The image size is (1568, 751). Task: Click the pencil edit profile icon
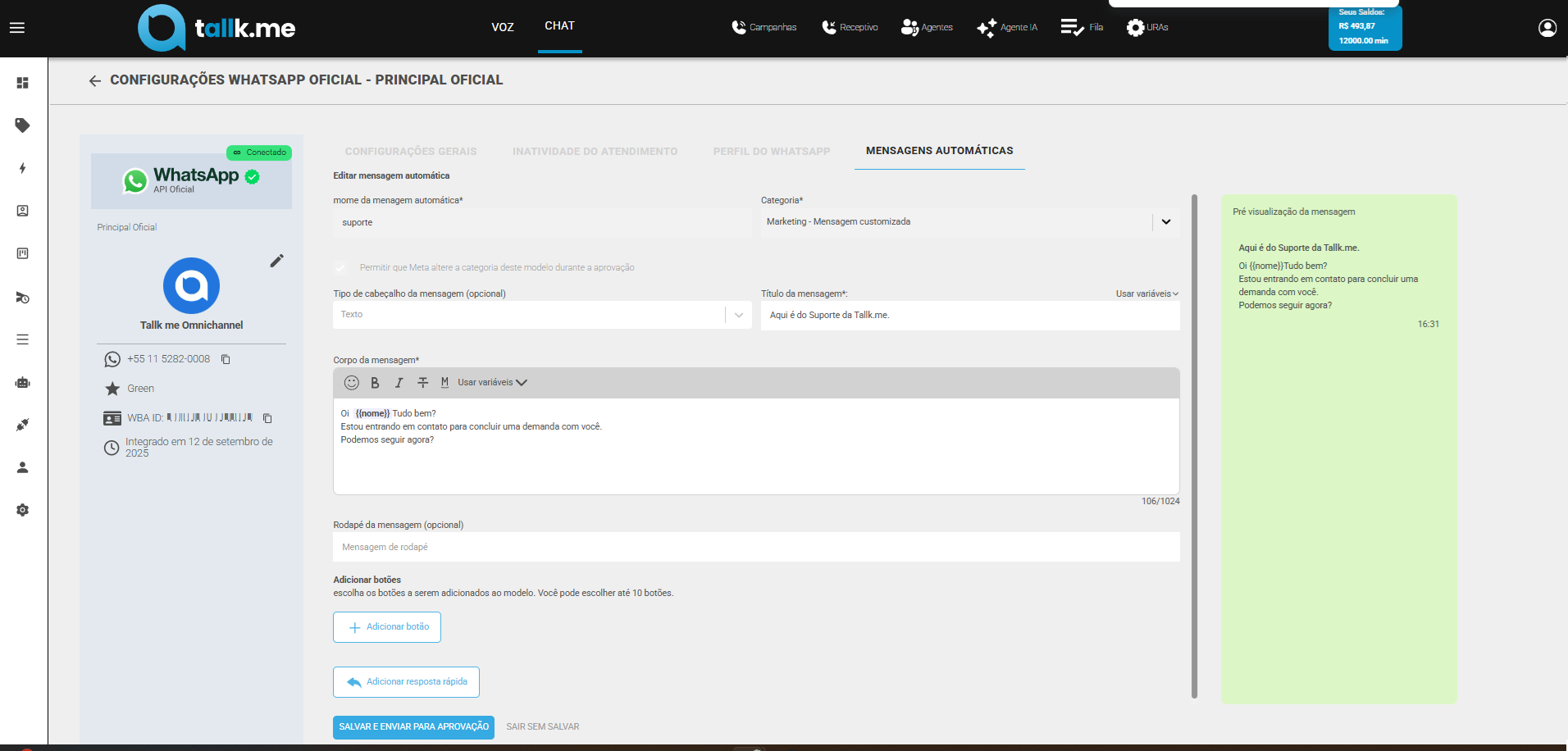277,261
